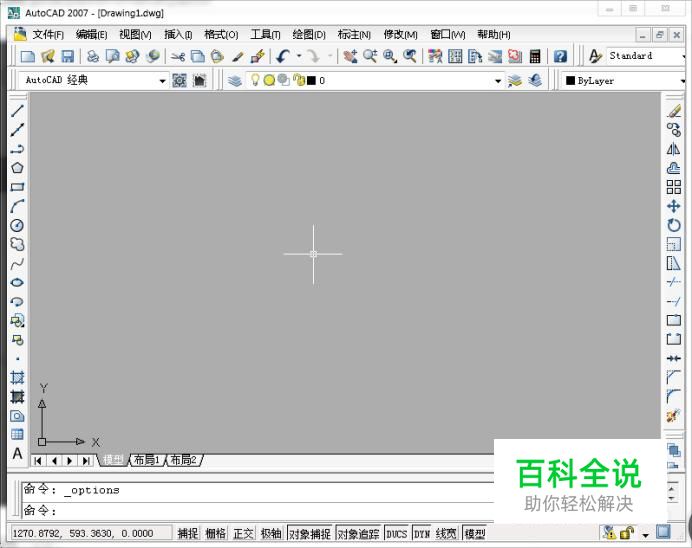Open the Standard text style dropdown
The height and width of the screenshot is (548, 692).
click(x=683, y=56)
